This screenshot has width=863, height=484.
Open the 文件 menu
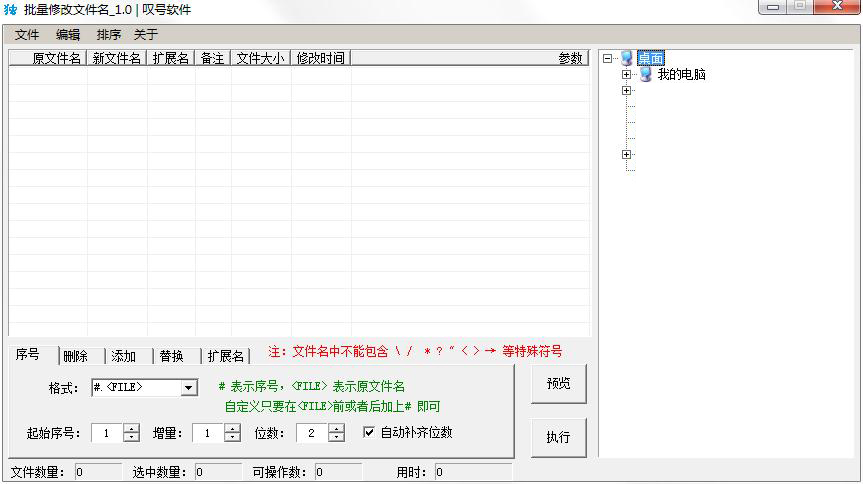coord(27,35)
